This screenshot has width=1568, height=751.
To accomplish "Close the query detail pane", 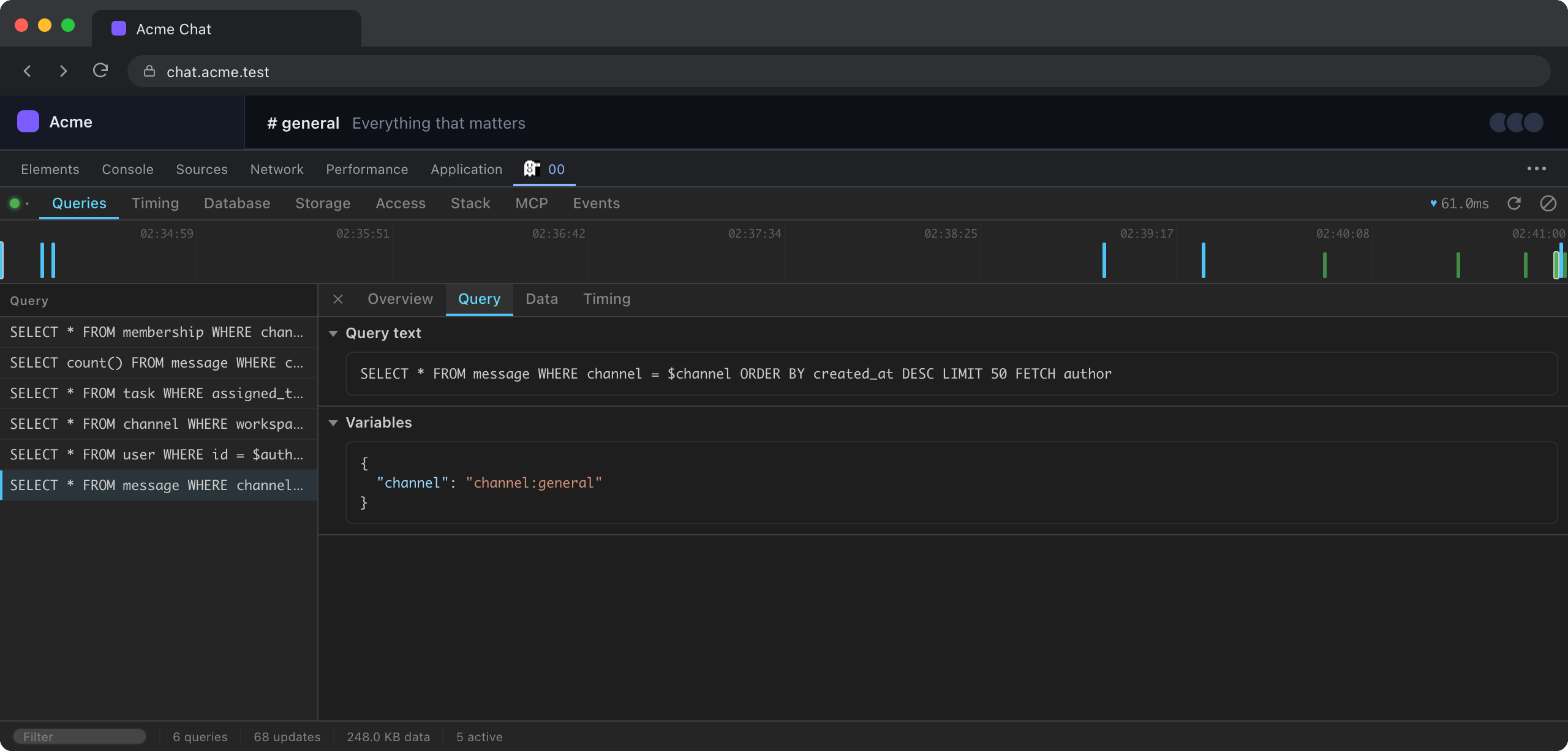I will point(338,299).
